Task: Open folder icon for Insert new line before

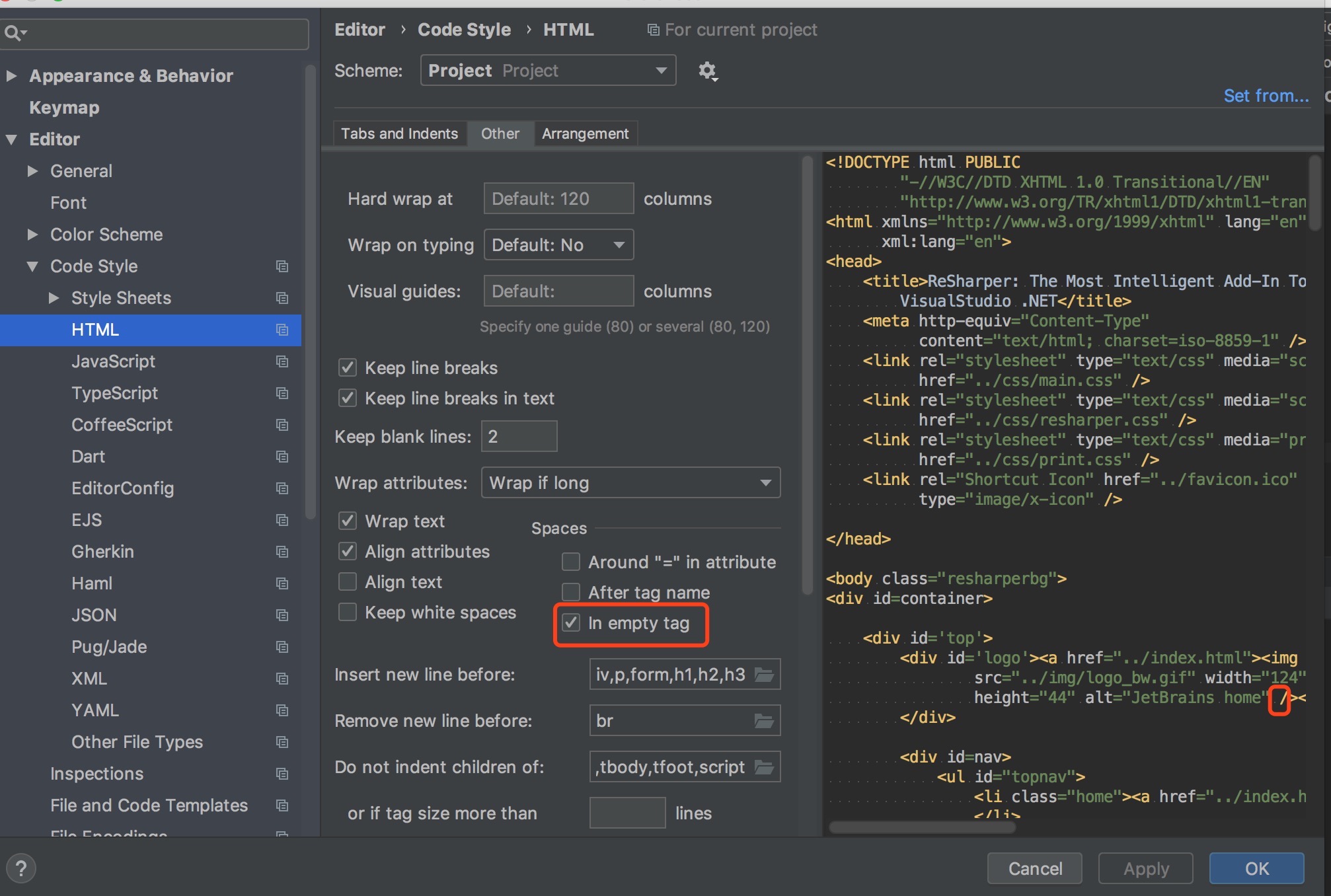Action: pyautogui.click(x=765, y=675)
